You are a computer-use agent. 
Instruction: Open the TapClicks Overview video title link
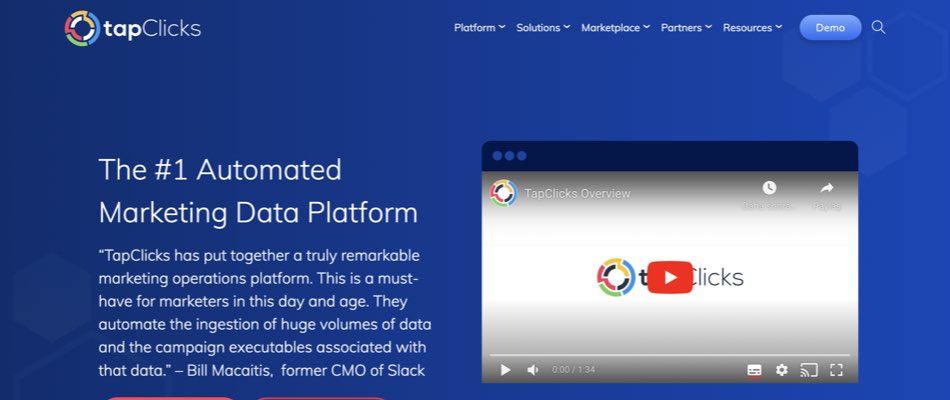[577, 194]
